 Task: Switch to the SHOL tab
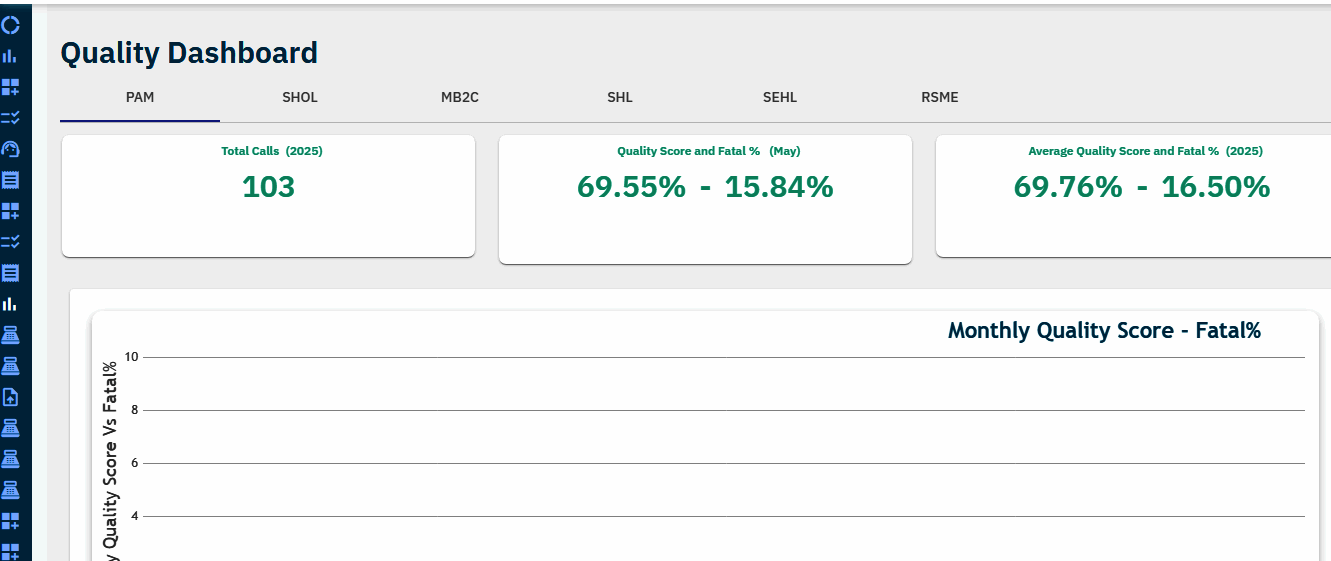tap(300, 98)
